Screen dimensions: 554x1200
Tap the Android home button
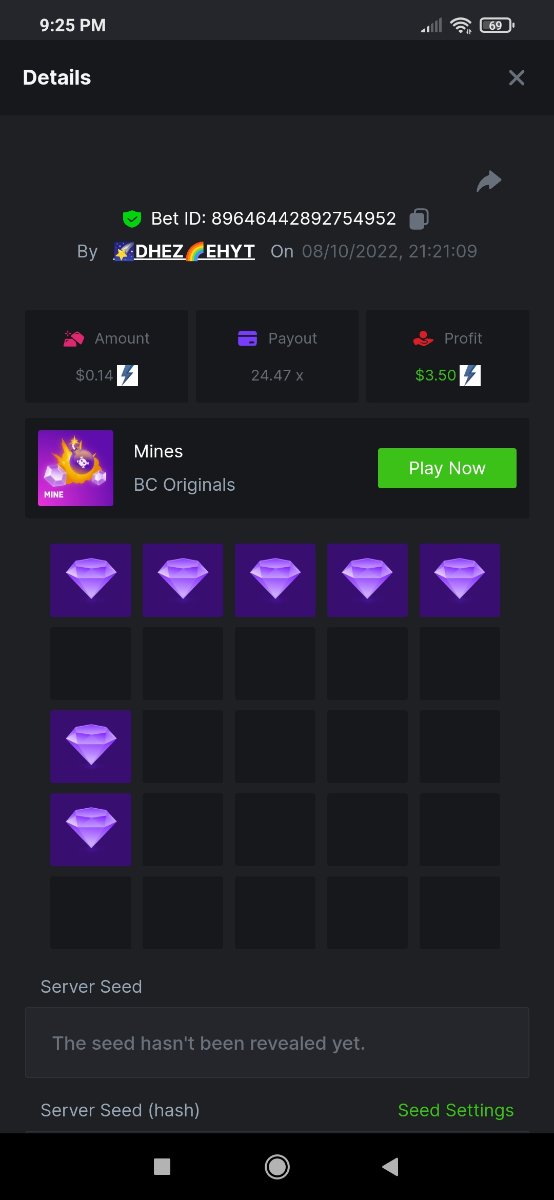[277, 1166]
